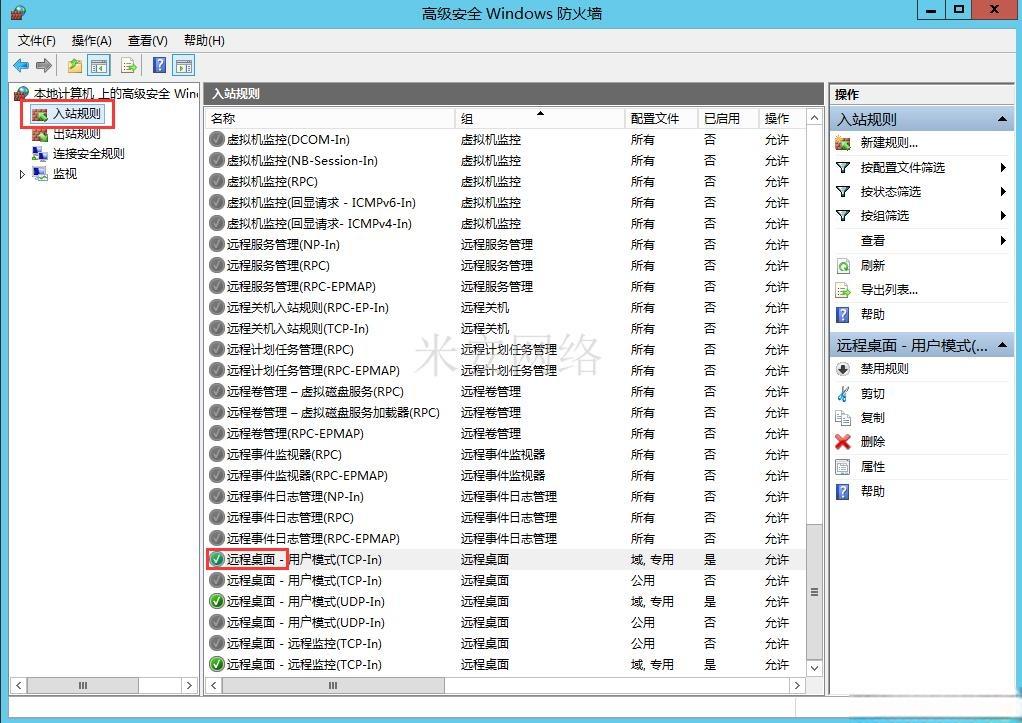Select the 虚拟机监控(NB-Session-In) rule row
The image size is (1022, 723).
[506, 160]
